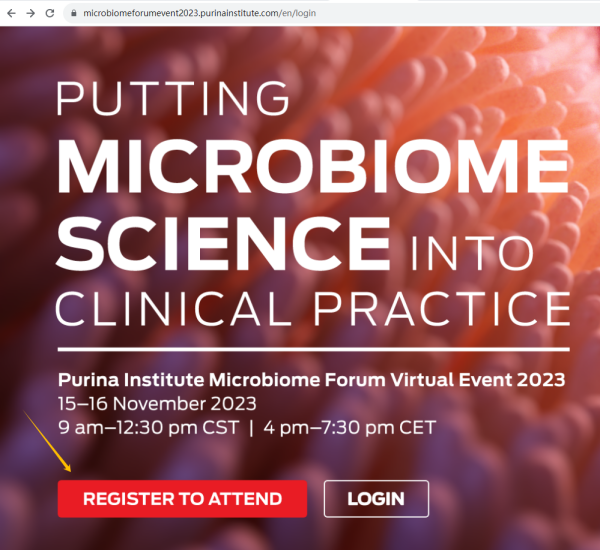Click the /en/login path in the URL
This screenshot has width=600, height=550.
tap(298, 13)
